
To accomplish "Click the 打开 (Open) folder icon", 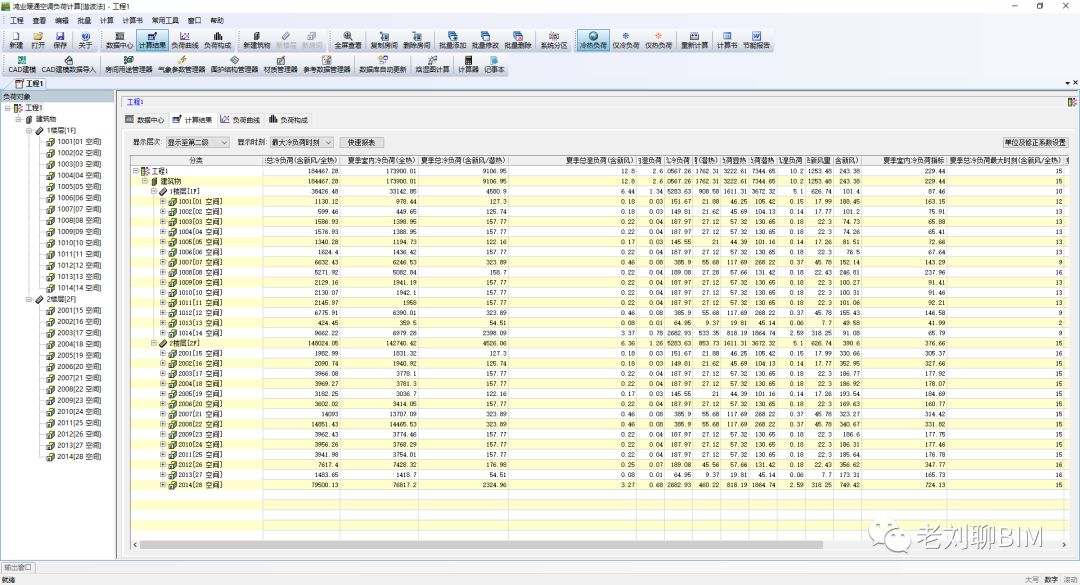I will [38, 40].
